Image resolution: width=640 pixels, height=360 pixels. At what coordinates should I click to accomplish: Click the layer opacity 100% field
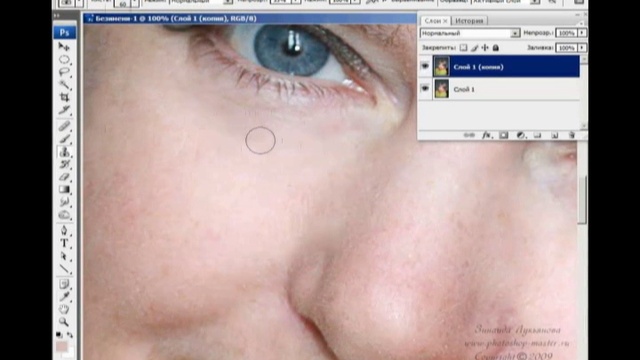tap(567, 33)
